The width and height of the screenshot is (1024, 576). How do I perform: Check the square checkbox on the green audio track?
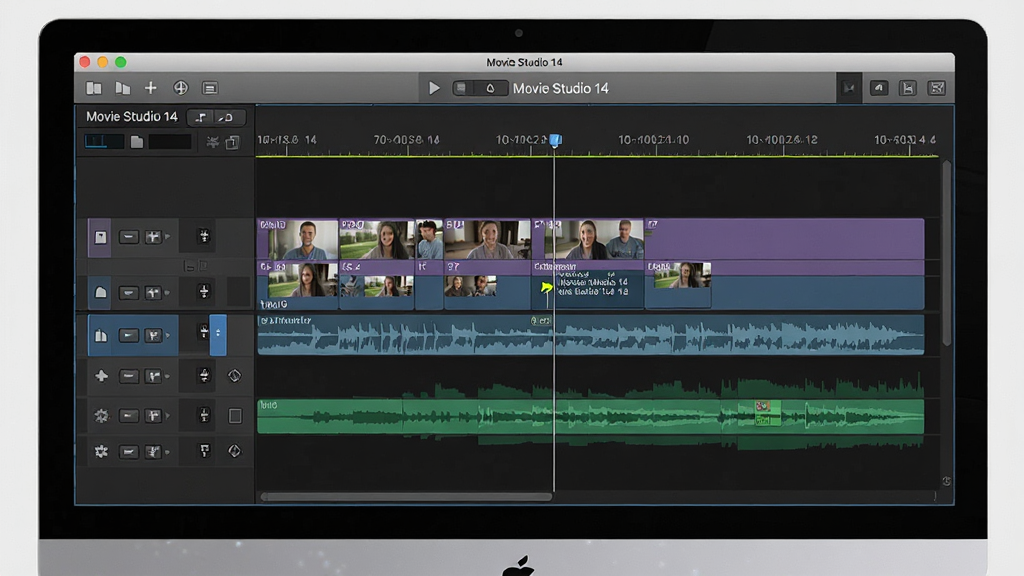tap(235, 416)
